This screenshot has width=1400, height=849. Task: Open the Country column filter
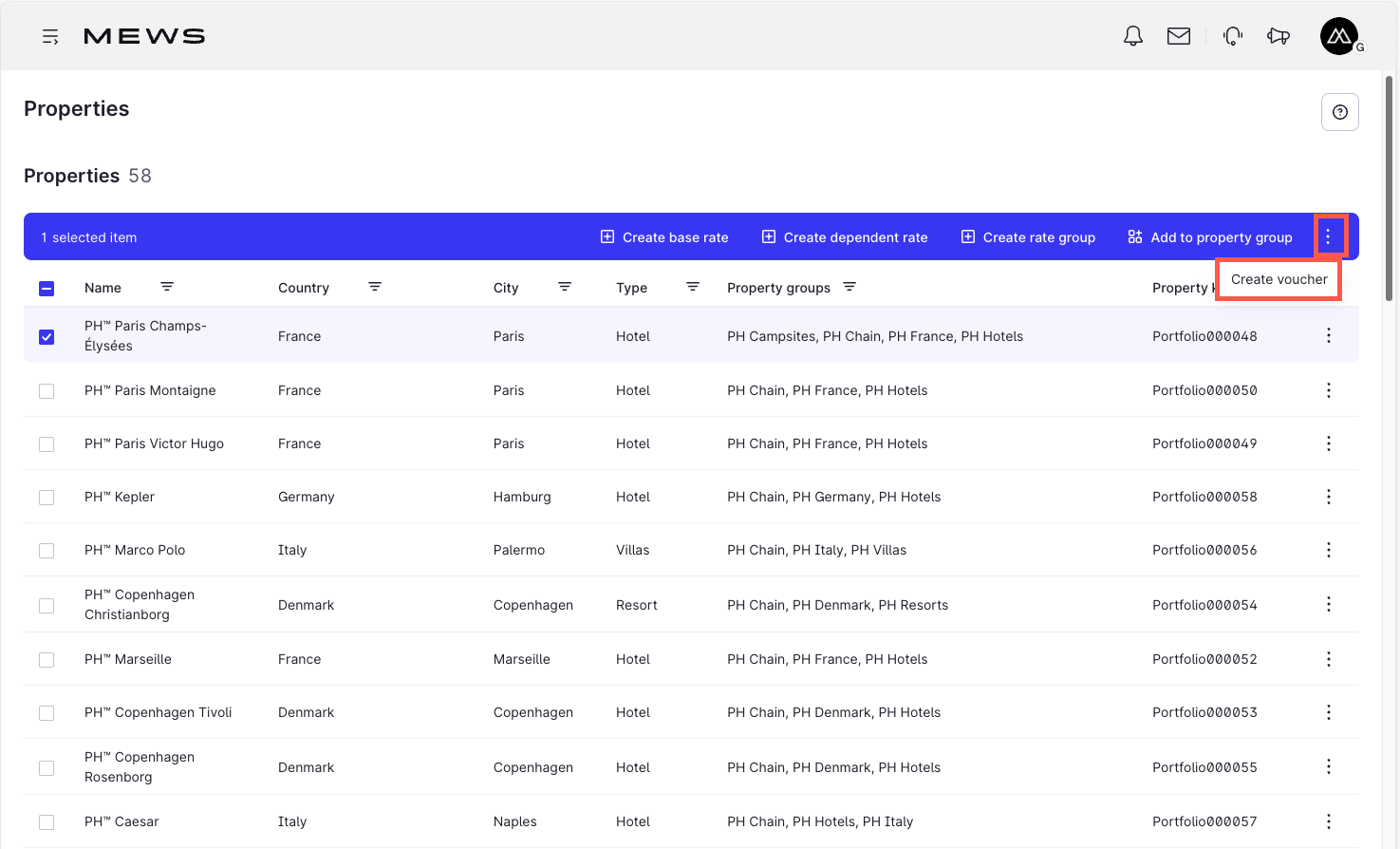tap(375, 287)
